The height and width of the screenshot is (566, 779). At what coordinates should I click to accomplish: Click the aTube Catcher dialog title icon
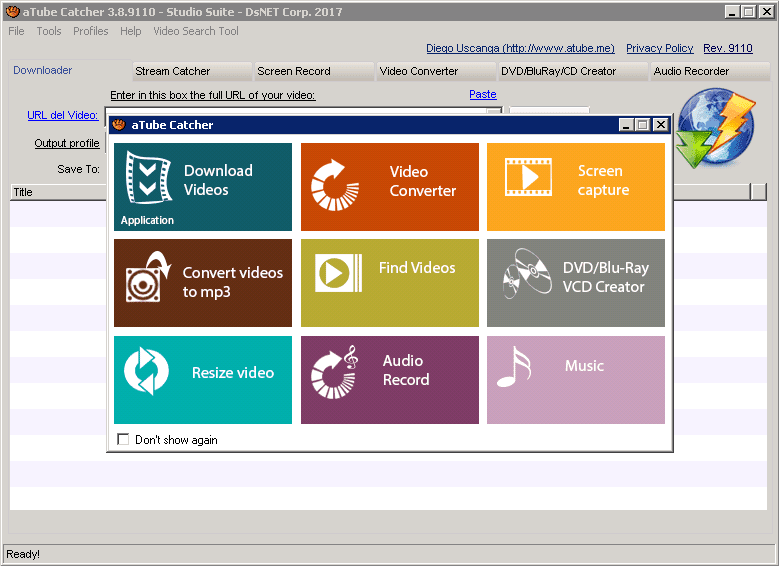coord(118,125)
